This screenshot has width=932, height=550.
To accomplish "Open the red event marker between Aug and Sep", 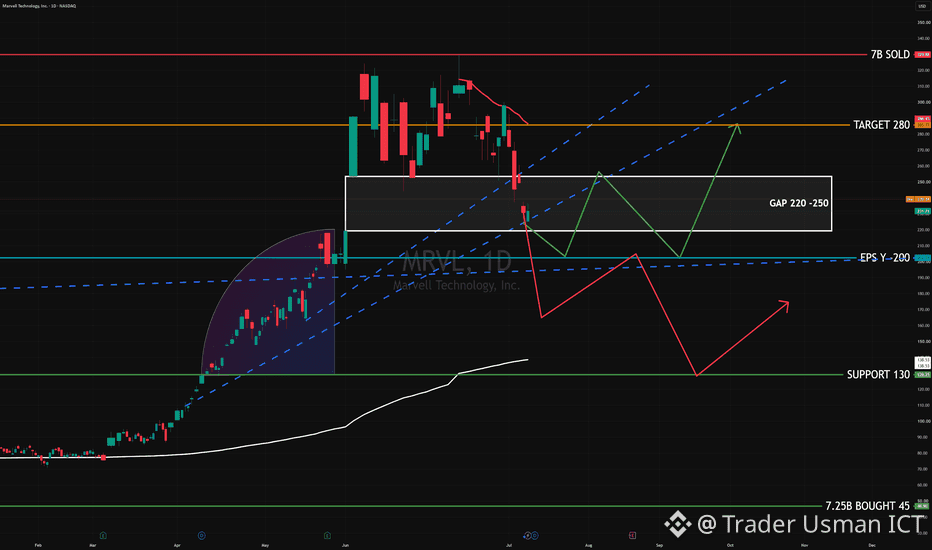I will [632, 536].
